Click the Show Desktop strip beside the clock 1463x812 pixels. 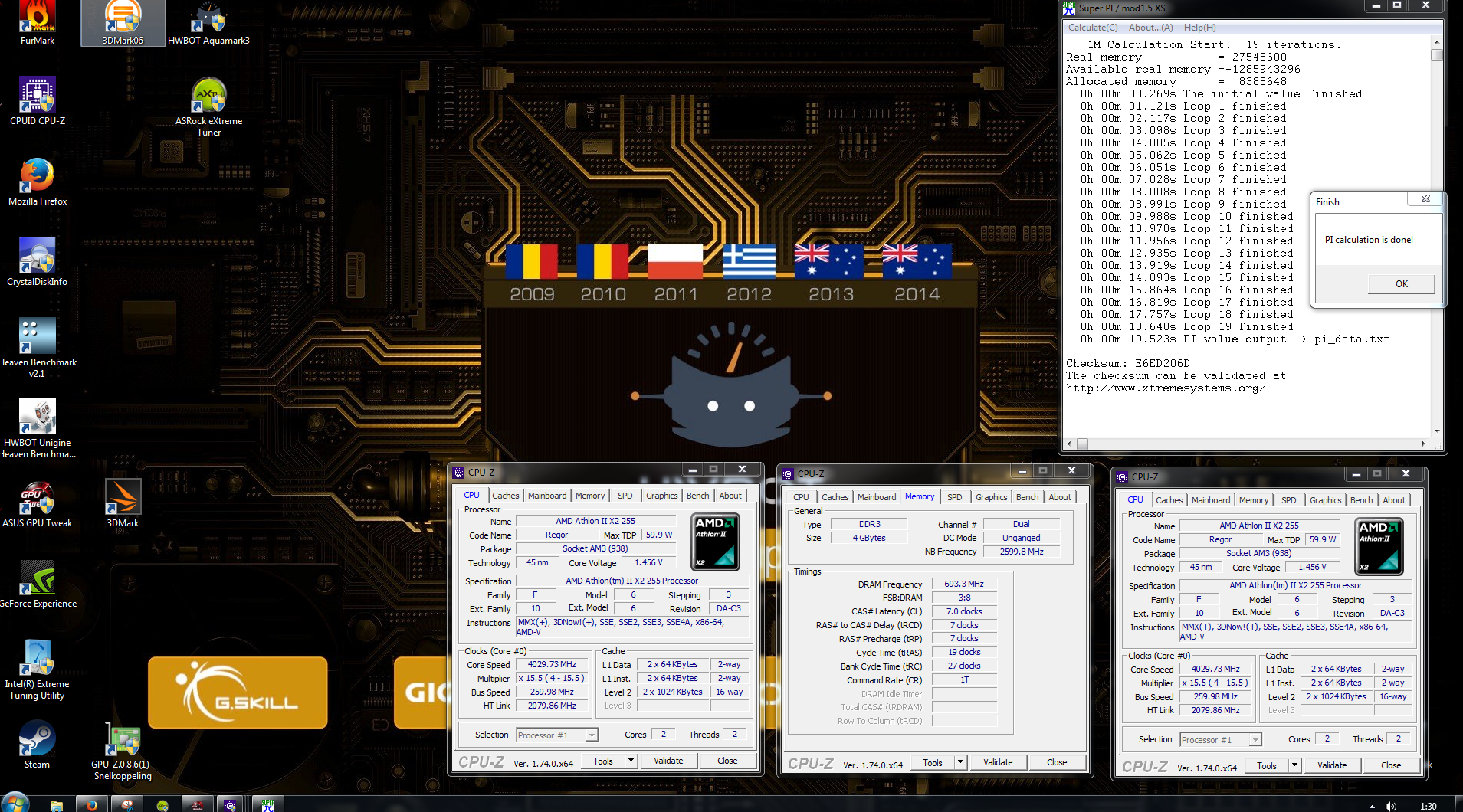[1458, 804]
